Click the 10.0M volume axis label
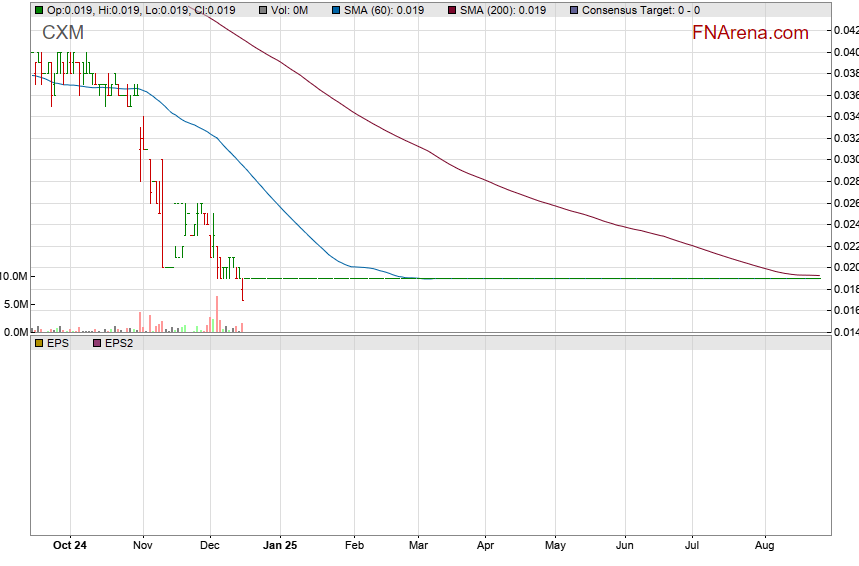Screen dimensions: 859x566 coord(14,276)
